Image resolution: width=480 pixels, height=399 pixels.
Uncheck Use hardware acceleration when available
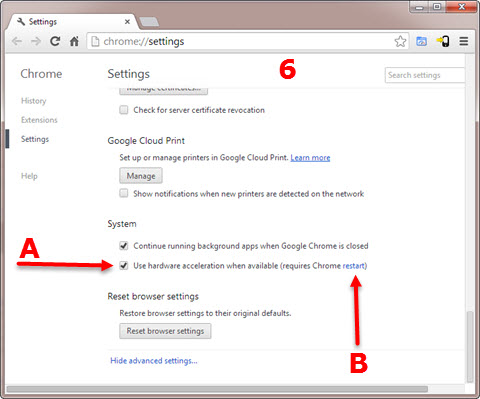(124, 266)
